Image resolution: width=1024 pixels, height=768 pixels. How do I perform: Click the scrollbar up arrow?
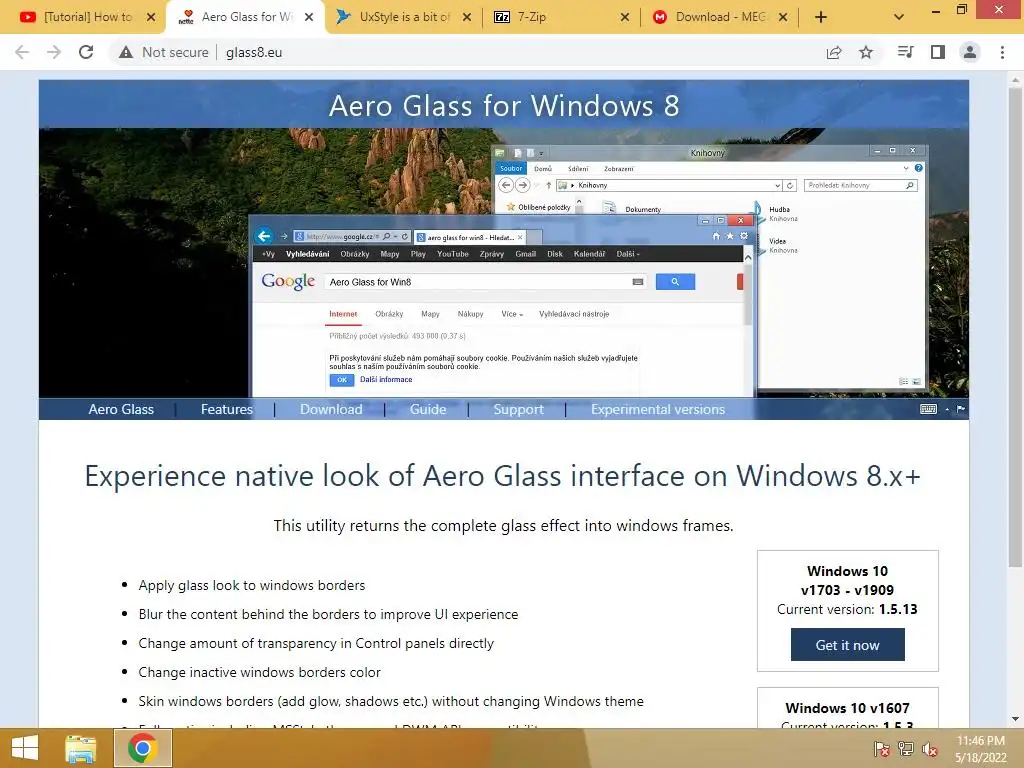coord(1015,78)
